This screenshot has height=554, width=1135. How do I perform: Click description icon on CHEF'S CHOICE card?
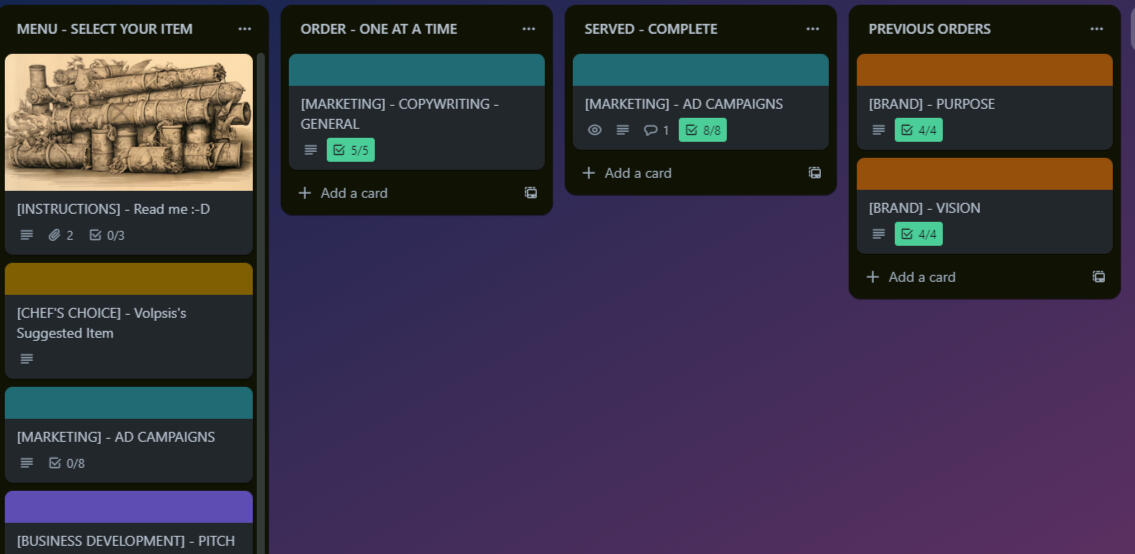(26, 358)
